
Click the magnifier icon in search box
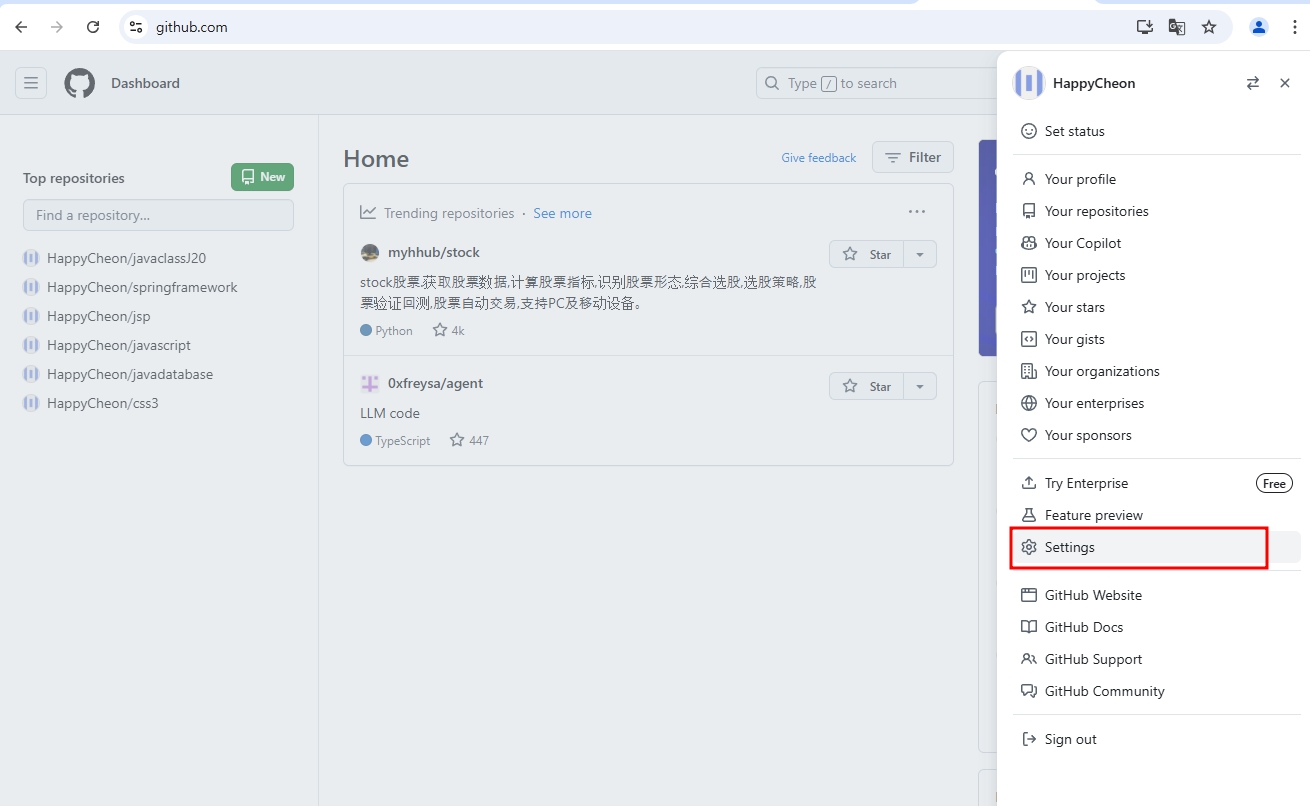[x=772, y=83]
